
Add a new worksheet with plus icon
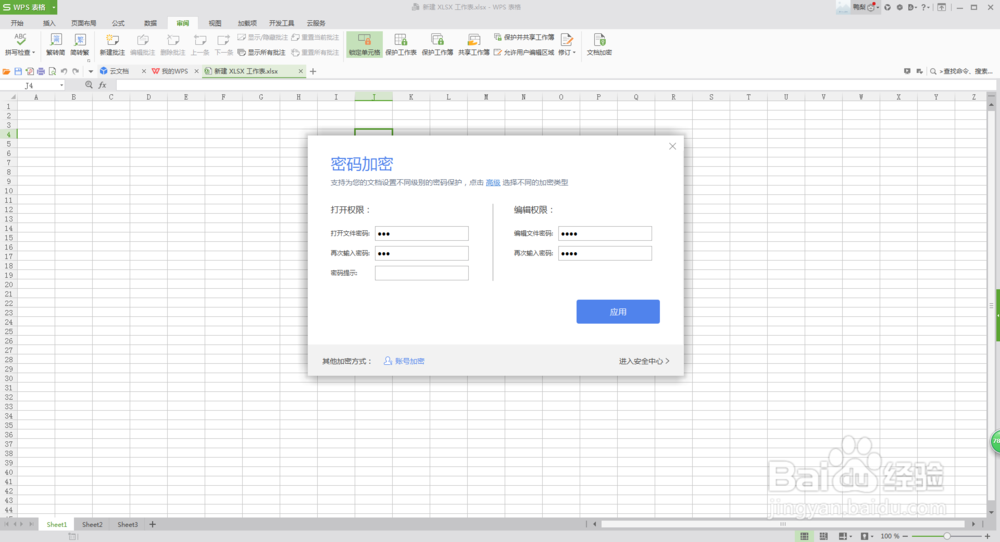(152, 524)
